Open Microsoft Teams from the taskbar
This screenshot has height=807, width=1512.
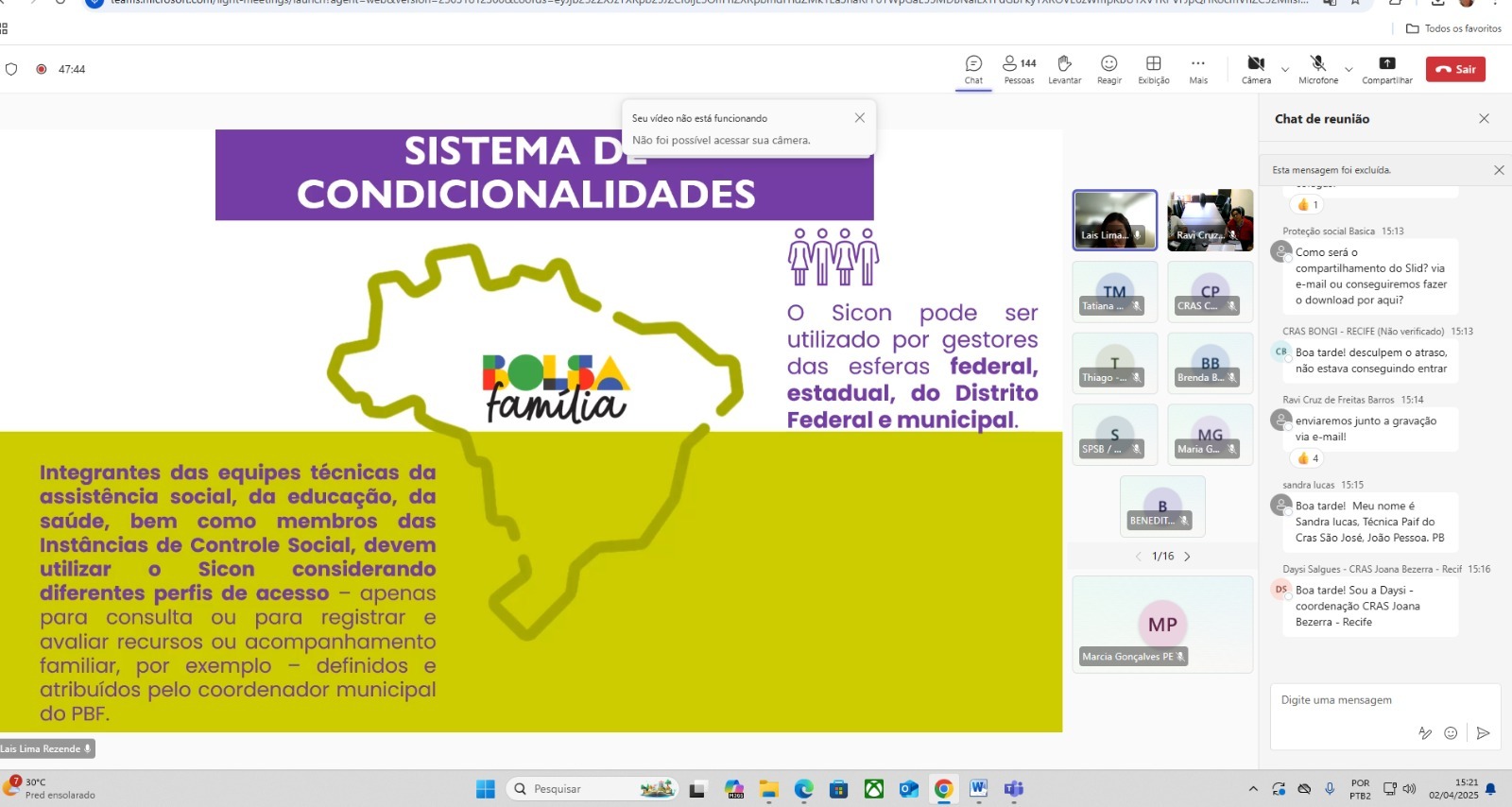[x=1014, y=789]
